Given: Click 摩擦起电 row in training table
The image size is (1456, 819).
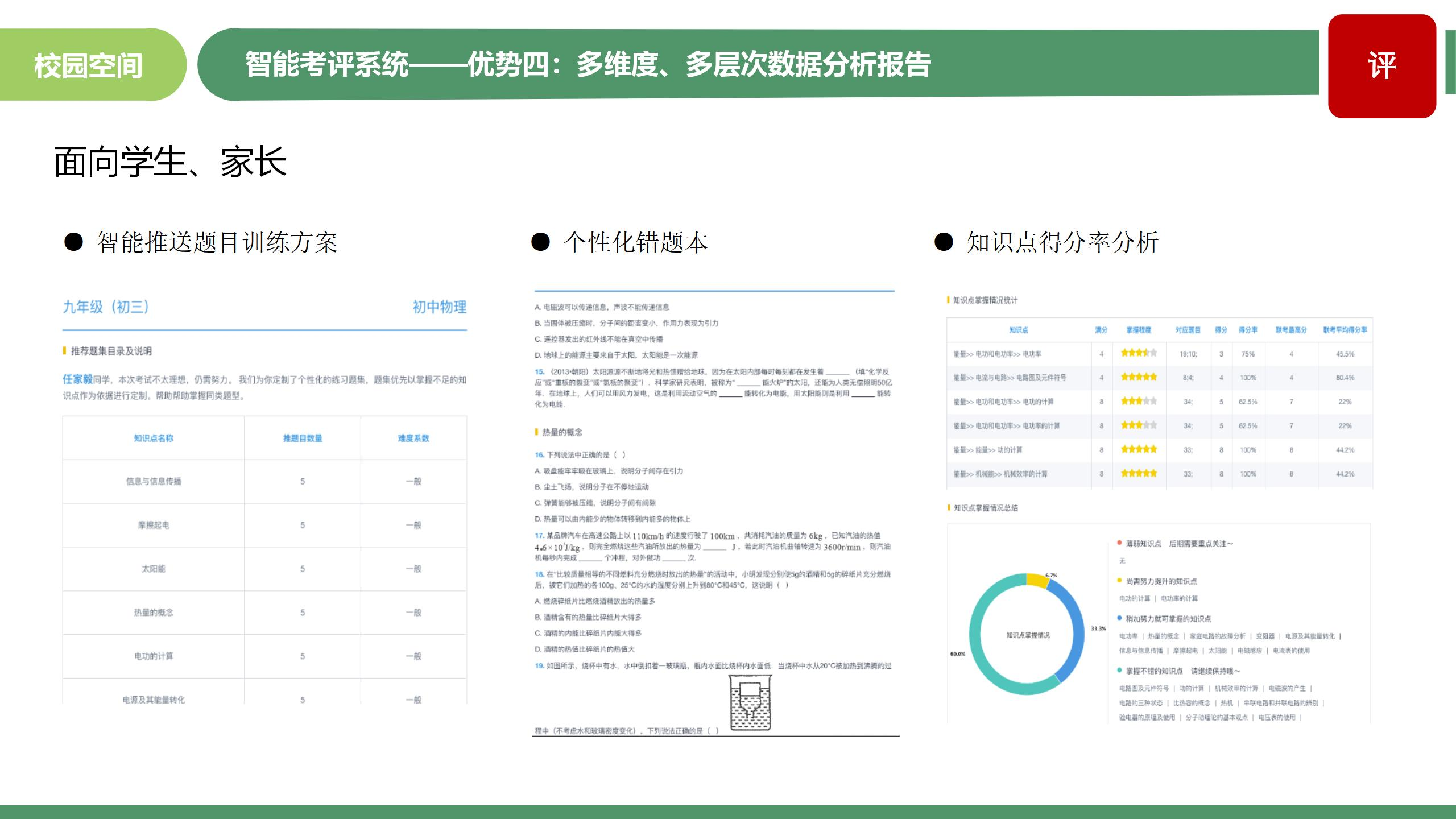Looking at the screenshot, I should (264, 525).
